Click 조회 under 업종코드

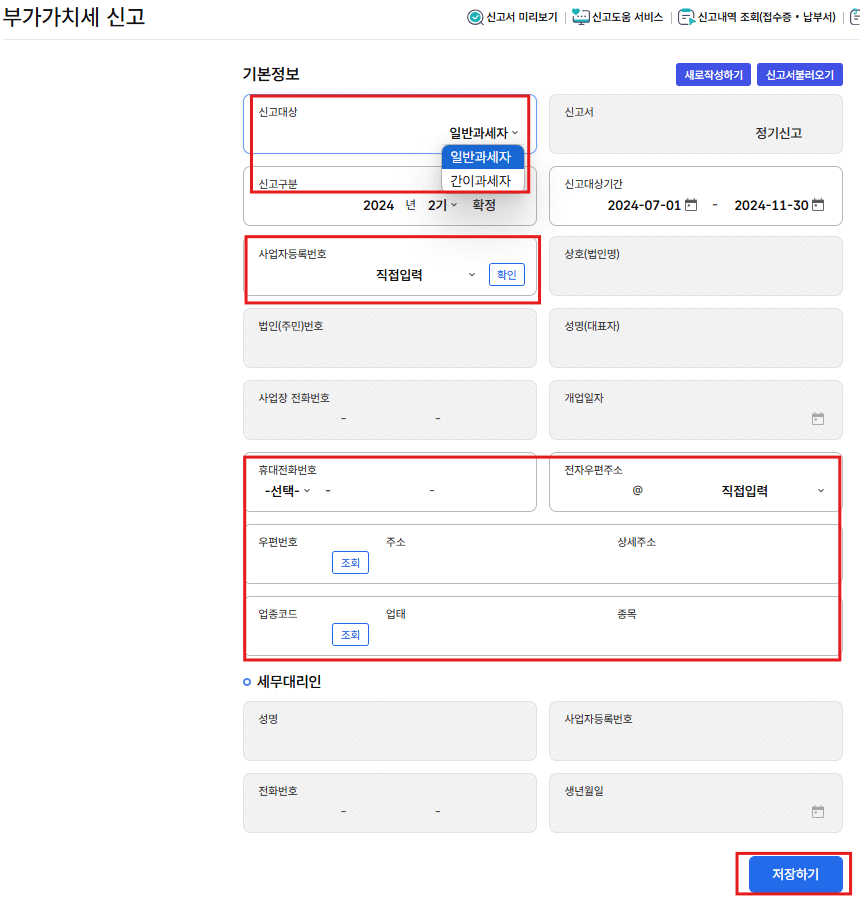[350, 635]
